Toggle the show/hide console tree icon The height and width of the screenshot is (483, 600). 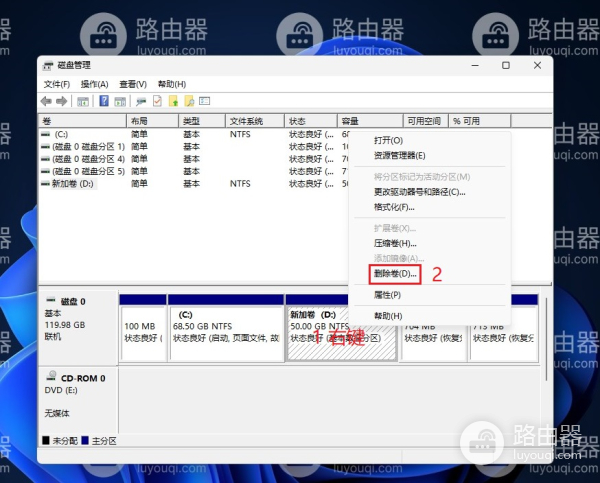click(83, 101)
